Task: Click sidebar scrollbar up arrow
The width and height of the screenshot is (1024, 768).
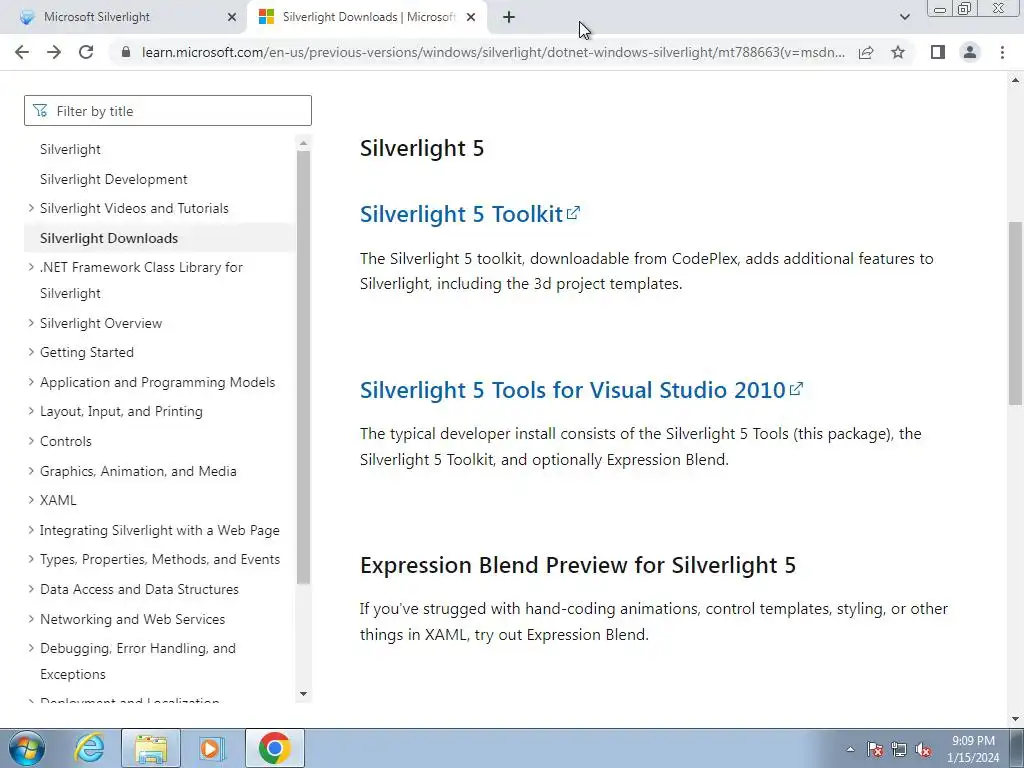Action: [303, 143]
